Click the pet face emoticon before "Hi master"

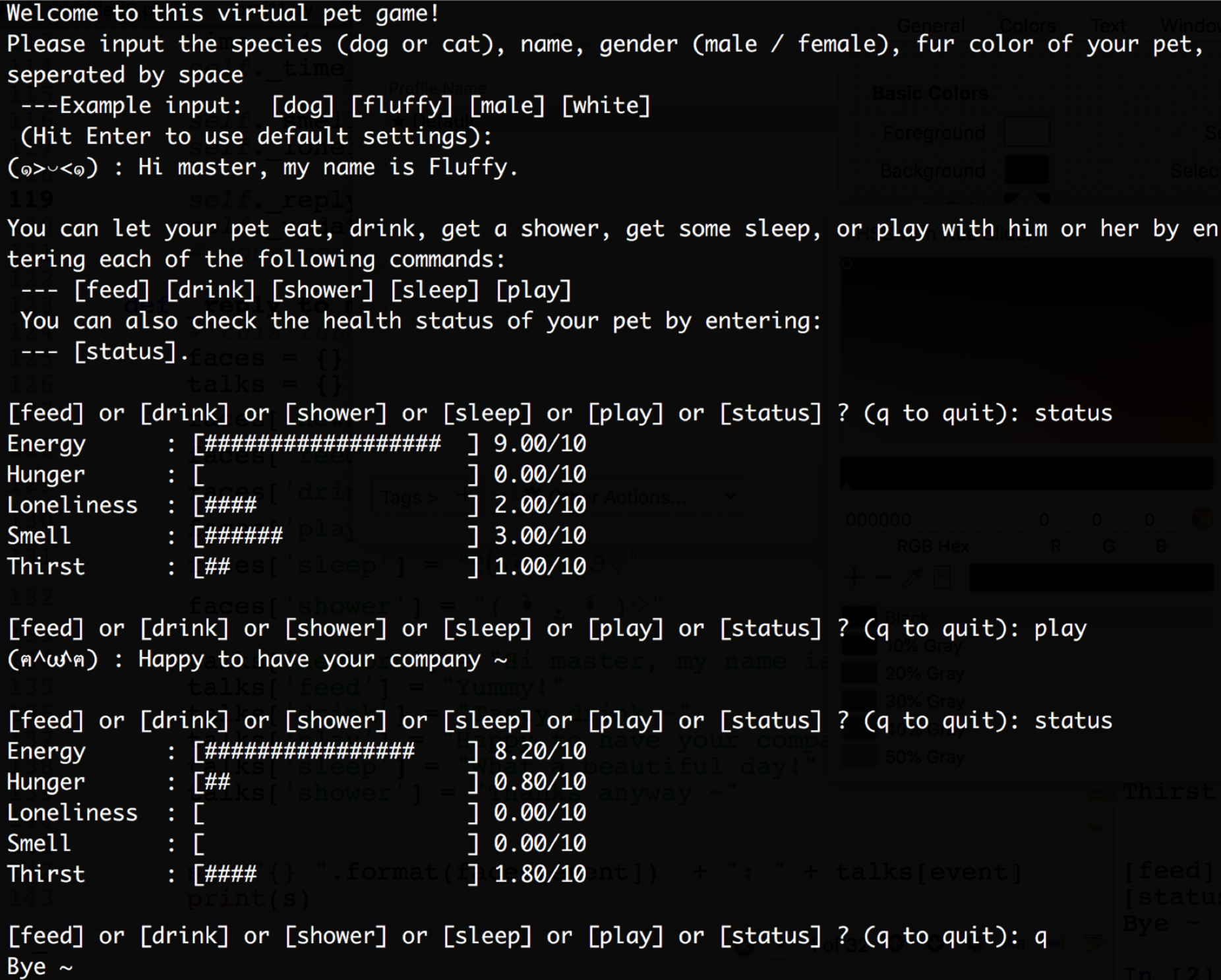(x=52, y=168)
